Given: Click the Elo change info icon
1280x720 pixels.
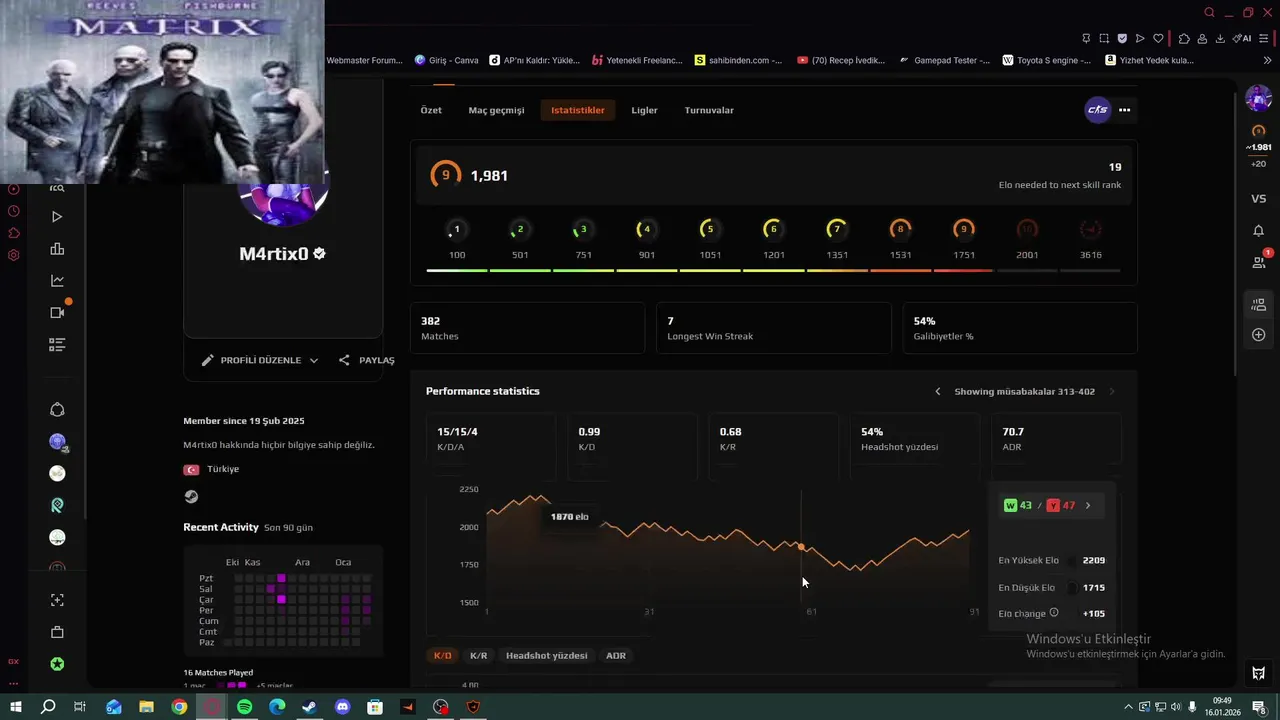Looking at the screenshot, I should [1054, 613].
